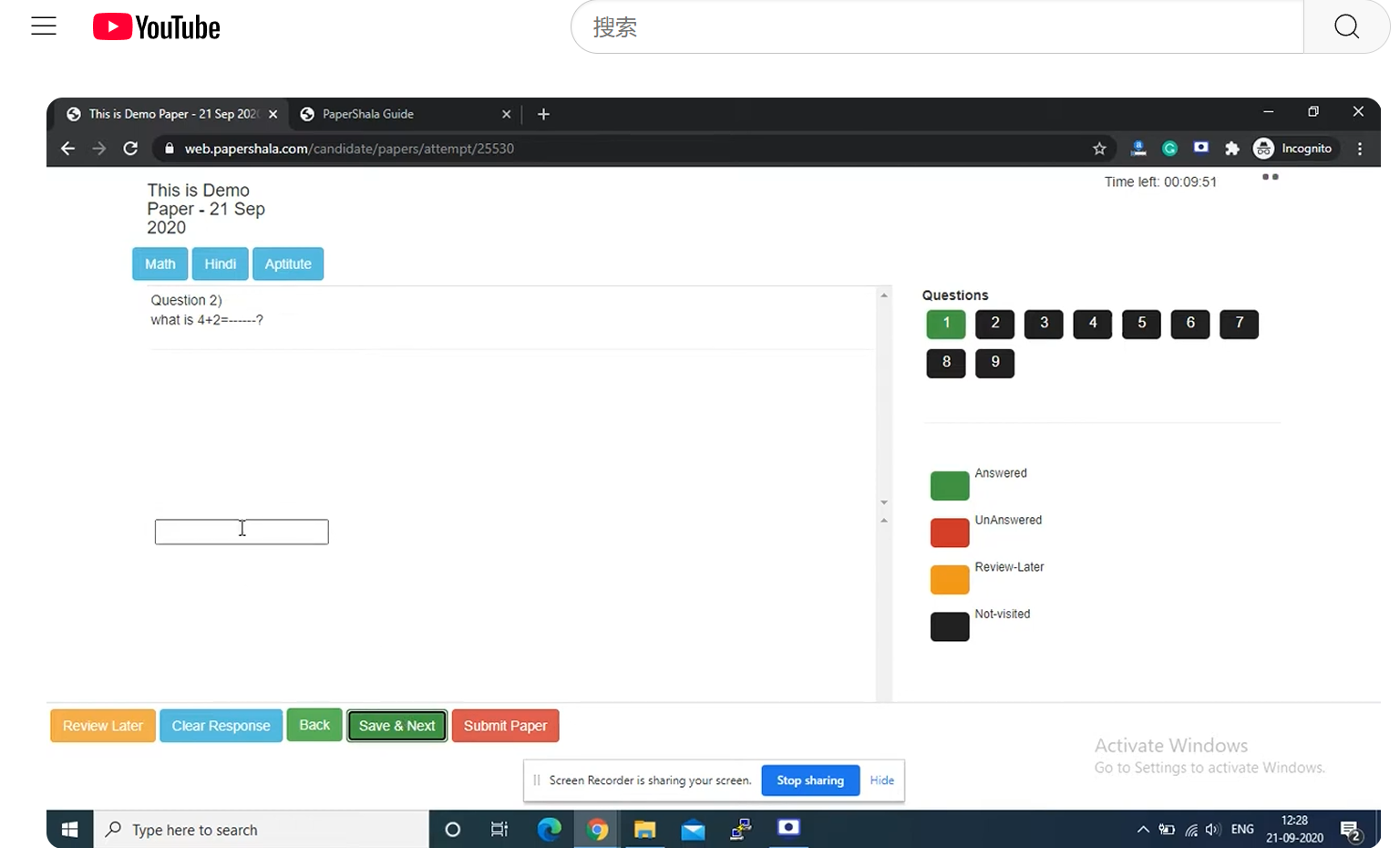Submit the paper

[505, 725]
